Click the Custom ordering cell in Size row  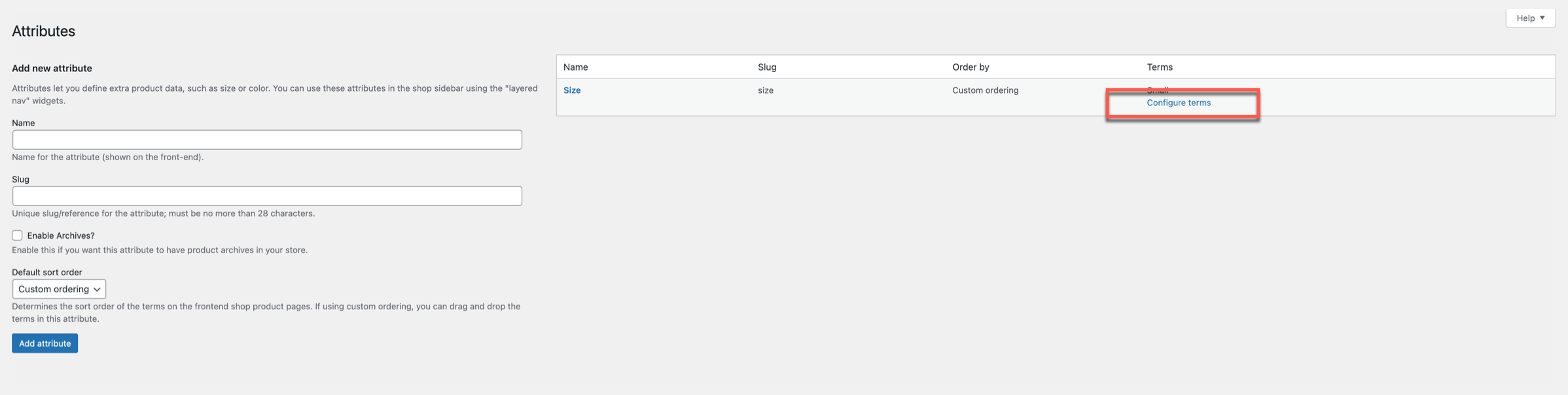[985, 90]
